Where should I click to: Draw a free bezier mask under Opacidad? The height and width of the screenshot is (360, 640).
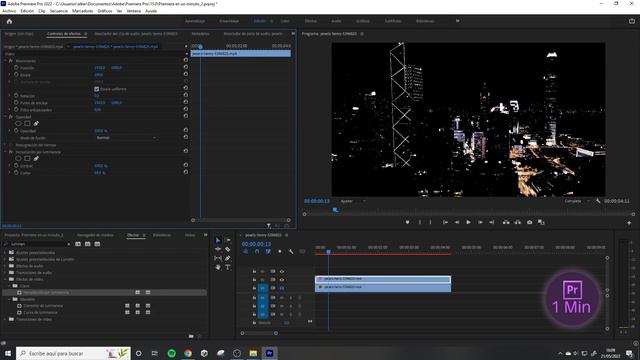tap(36, 123)
